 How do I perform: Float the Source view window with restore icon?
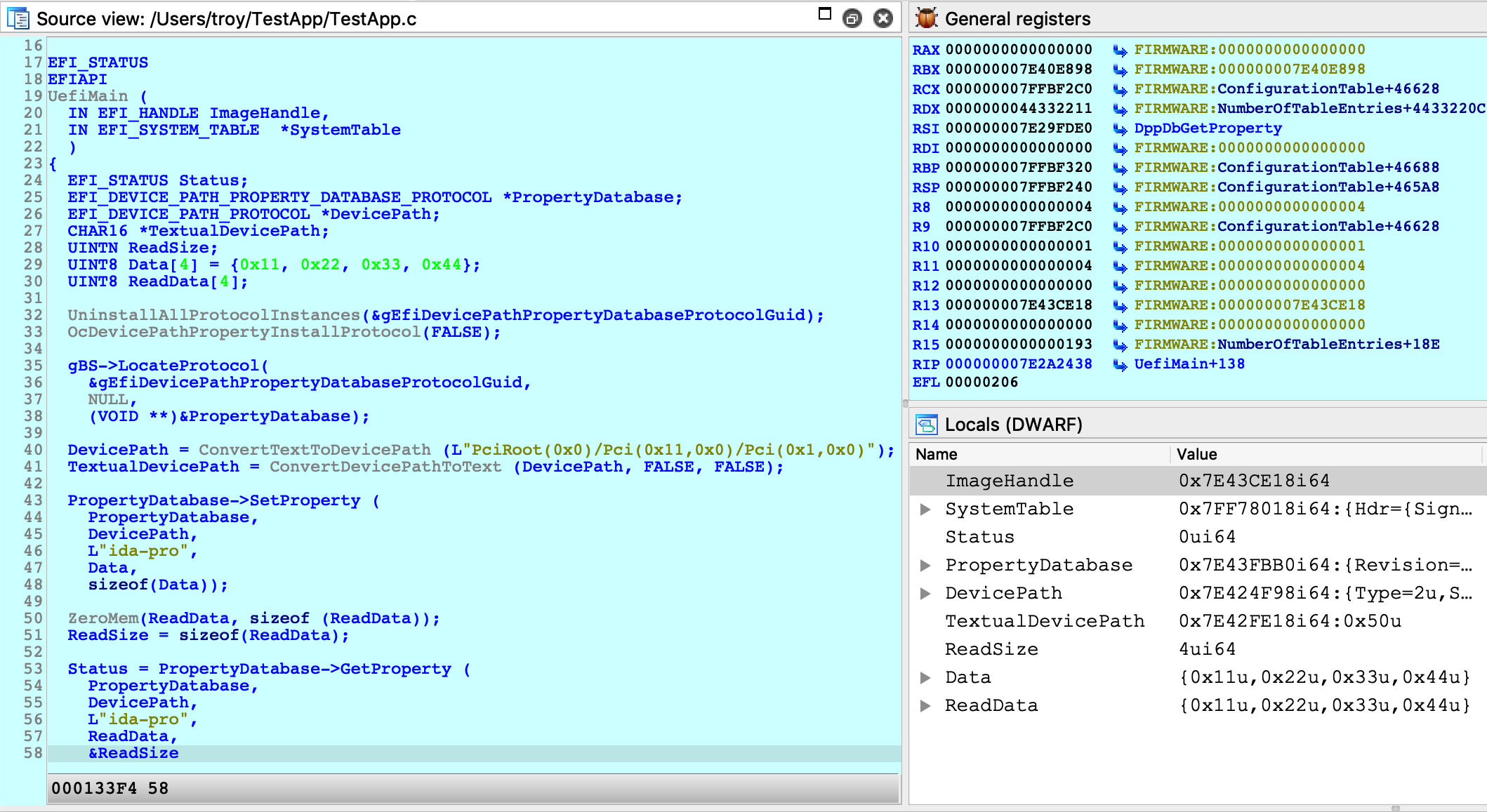pyautogui.click(x=852, y=18)
